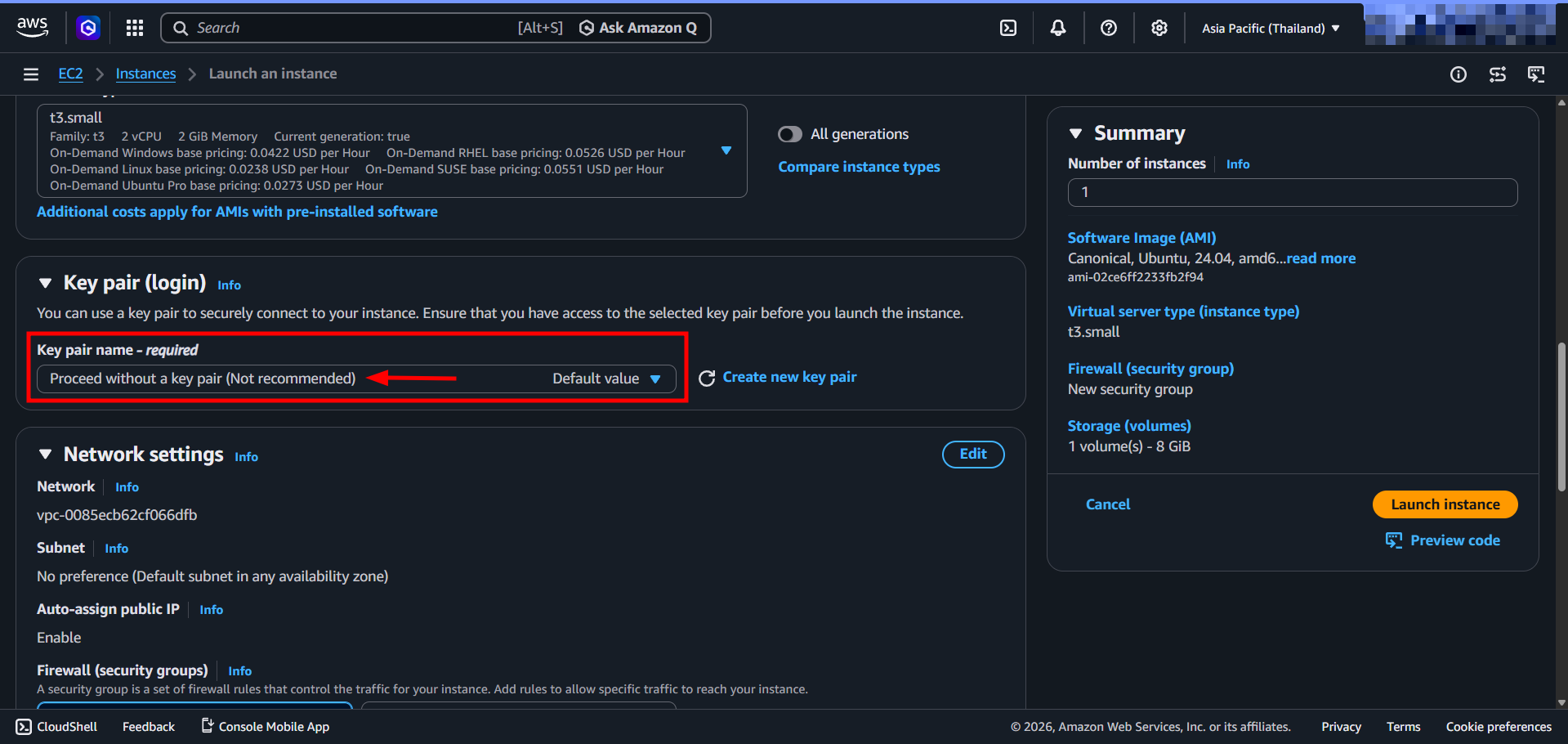Open the services grid menu icon
The height and width of the screenshot is (744, 1568).
point(135,28)
